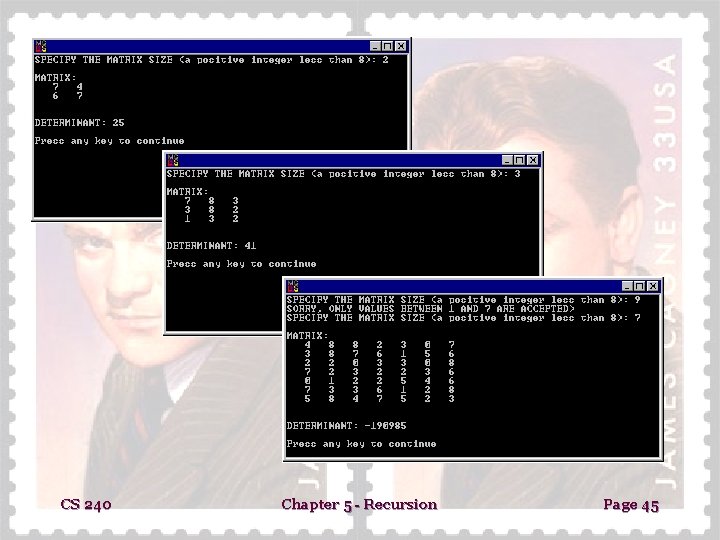
Task: Click 'Press any key to continue' in bottom window
Action: point(361,444)
